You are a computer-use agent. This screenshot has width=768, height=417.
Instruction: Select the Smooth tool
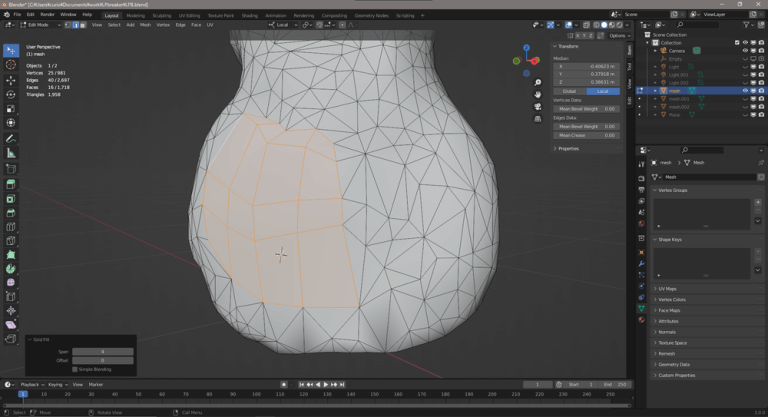[11, 282]
